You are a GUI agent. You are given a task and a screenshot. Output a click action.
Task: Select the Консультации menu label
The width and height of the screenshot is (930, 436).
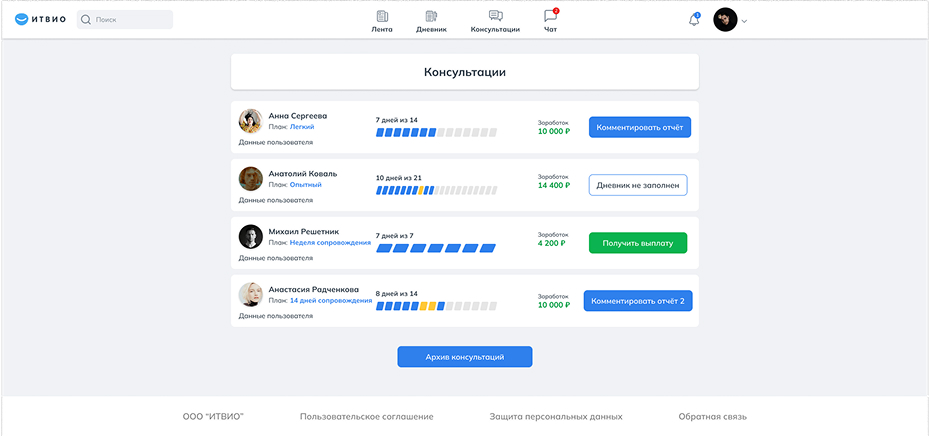[495, 30]
